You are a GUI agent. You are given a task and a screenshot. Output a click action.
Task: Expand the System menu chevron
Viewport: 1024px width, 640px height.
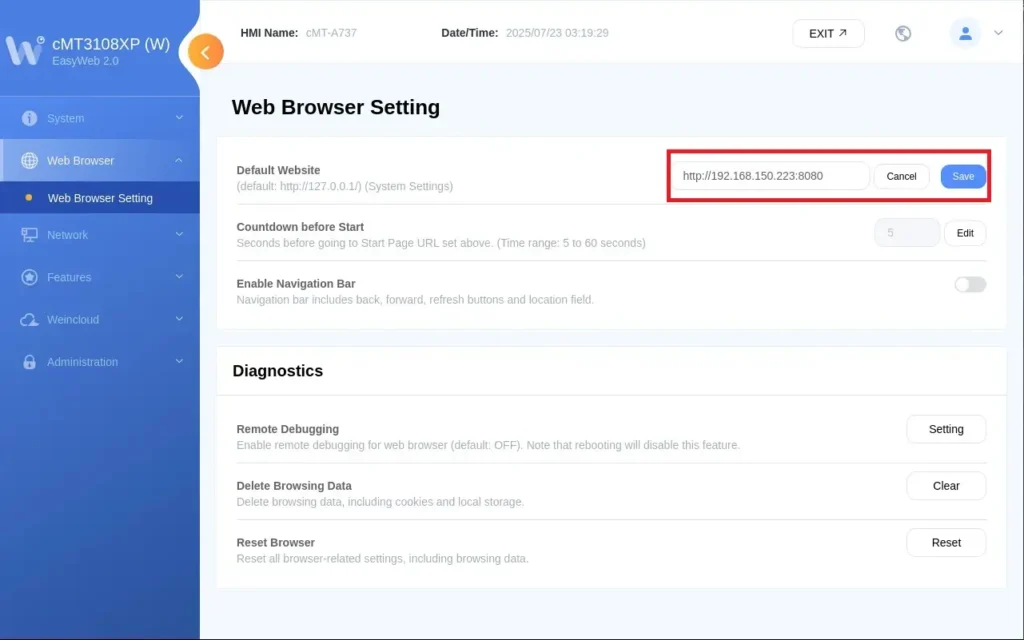179,118
